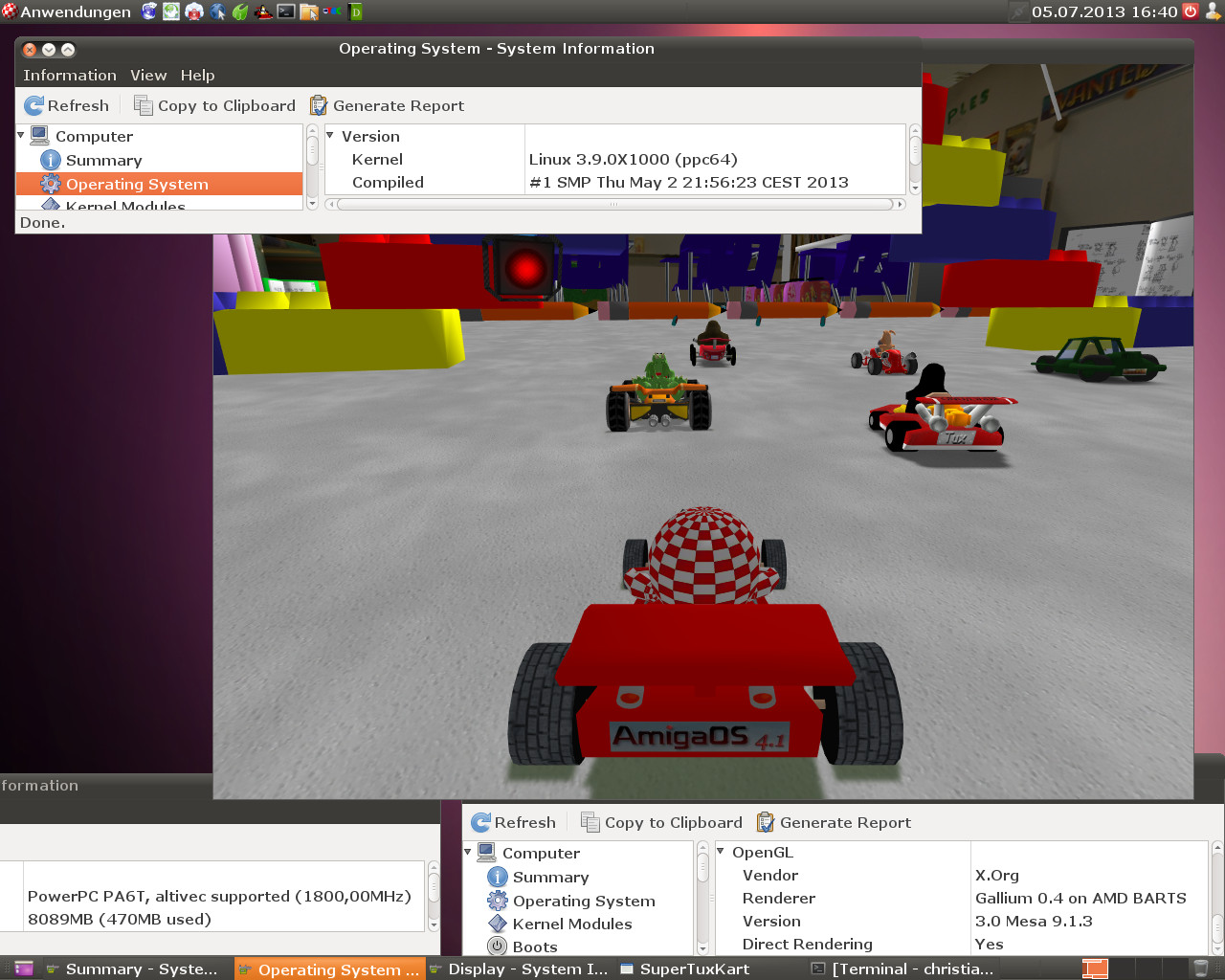Open the trash icon in bottom panel
The image size is (1225, 980).
click(1200, 969)
